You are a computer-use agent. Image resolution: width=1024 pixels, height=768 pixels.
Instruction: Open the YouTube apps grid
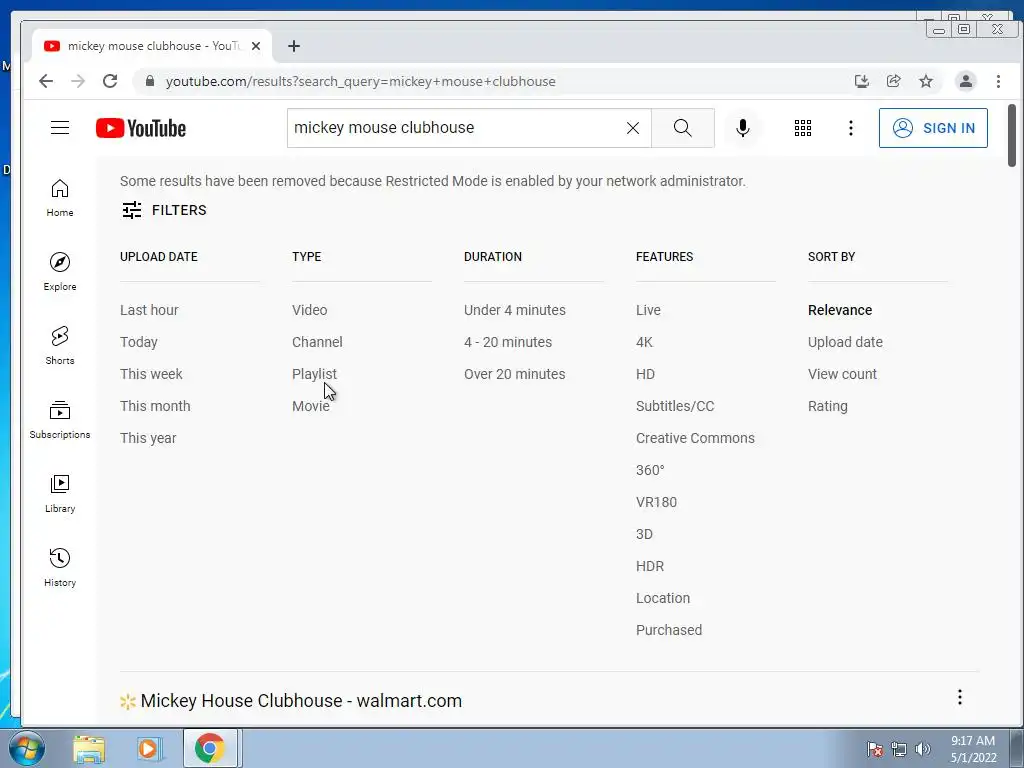[803, 128]
